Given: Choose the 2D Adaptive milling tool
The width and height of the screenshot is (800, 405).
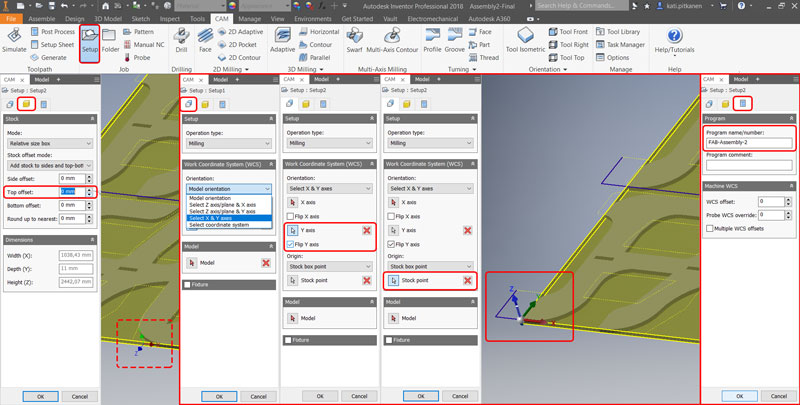Looking at the screenshot, I should (240, 32).
